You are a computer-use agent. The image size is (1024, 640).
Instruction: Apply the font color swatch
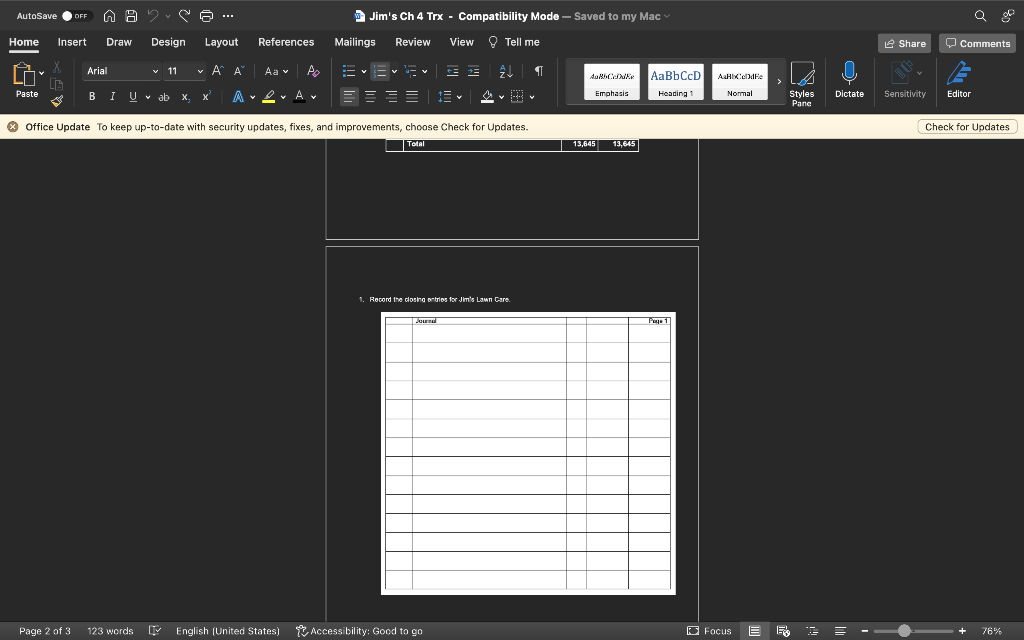tap(299, 97)
